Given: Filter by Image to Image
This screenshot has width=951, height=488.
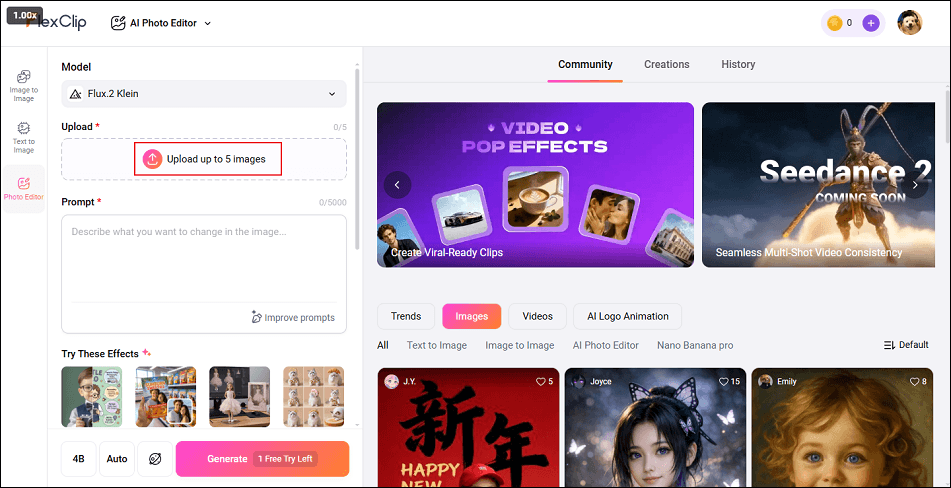Looking at the screenshot, I should pos(520,345).
